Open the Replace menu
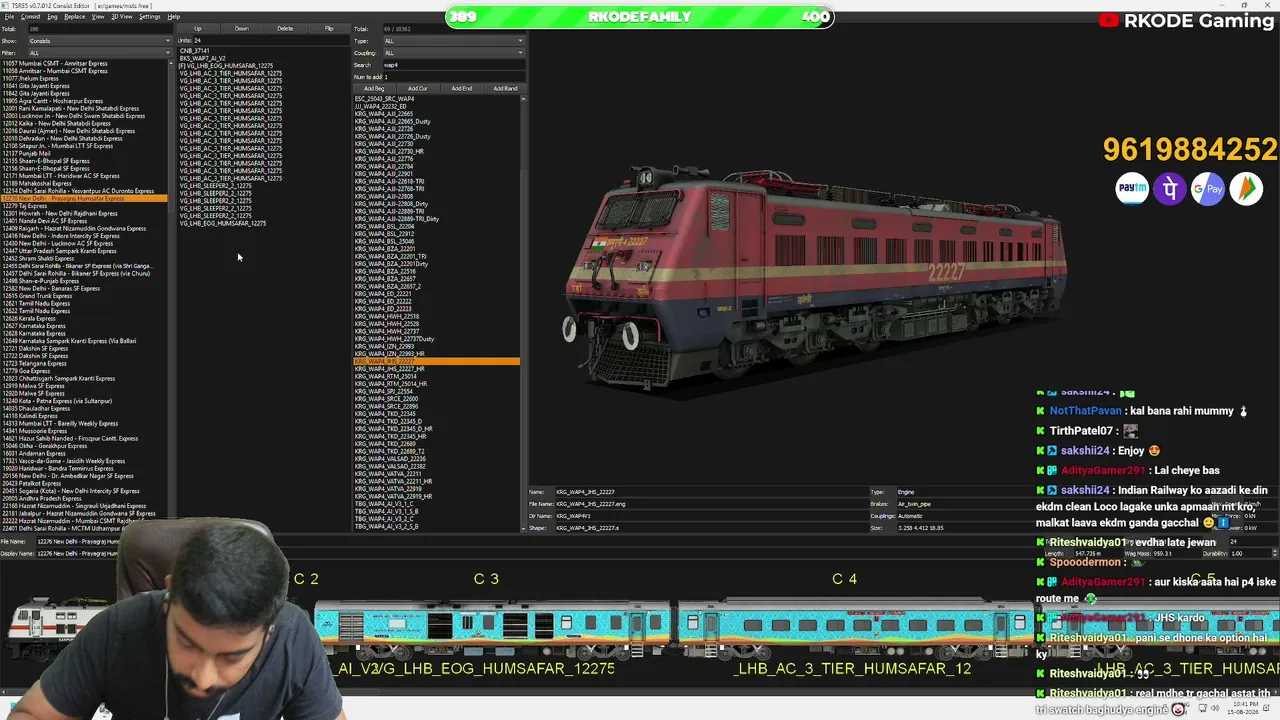Viewport: 1280px width, 720px height. [74, 17]
